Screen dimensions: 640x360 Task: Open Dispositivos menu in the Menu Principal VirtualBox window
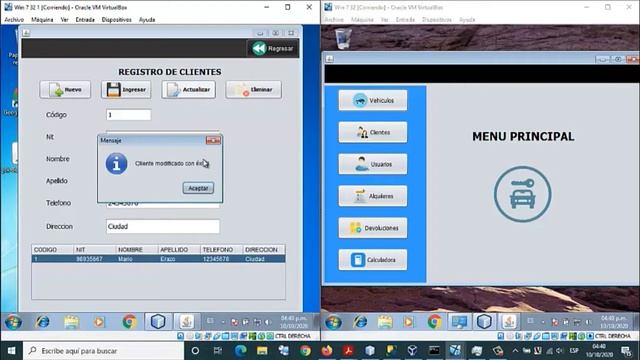pyautogui.click(x=437, y=20)
